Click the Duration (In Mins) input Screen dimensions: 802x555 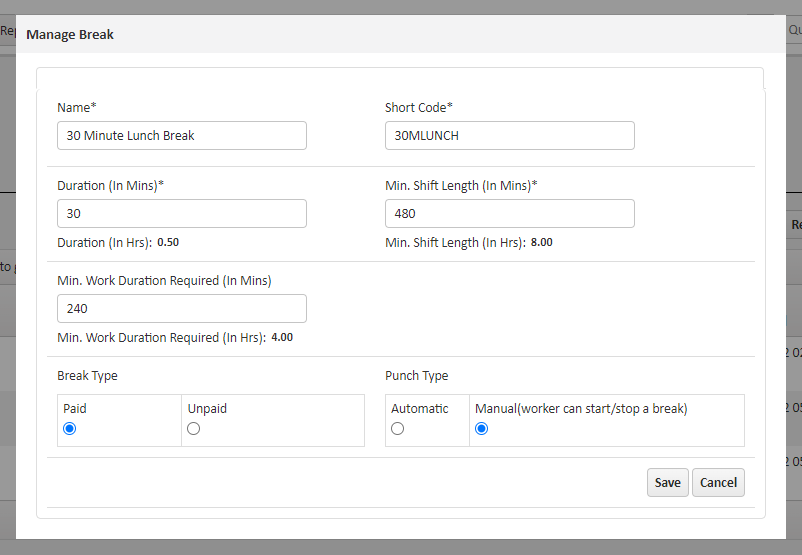tap(181, 214)
